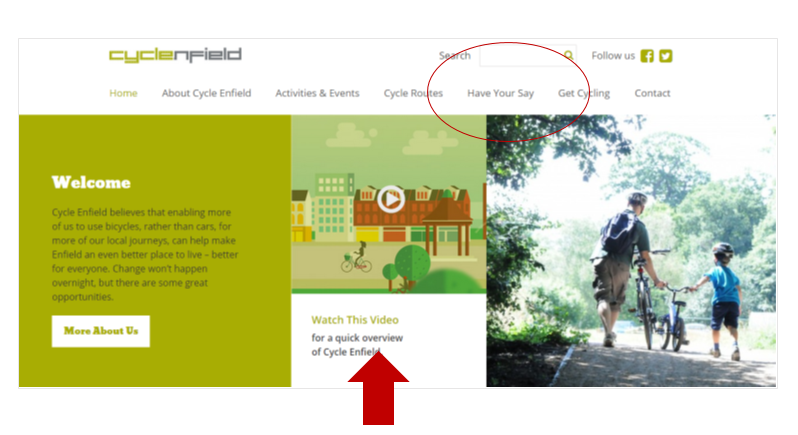Open the Cycle Routes menu item
The image size is (798, 435).
point(413,93)
